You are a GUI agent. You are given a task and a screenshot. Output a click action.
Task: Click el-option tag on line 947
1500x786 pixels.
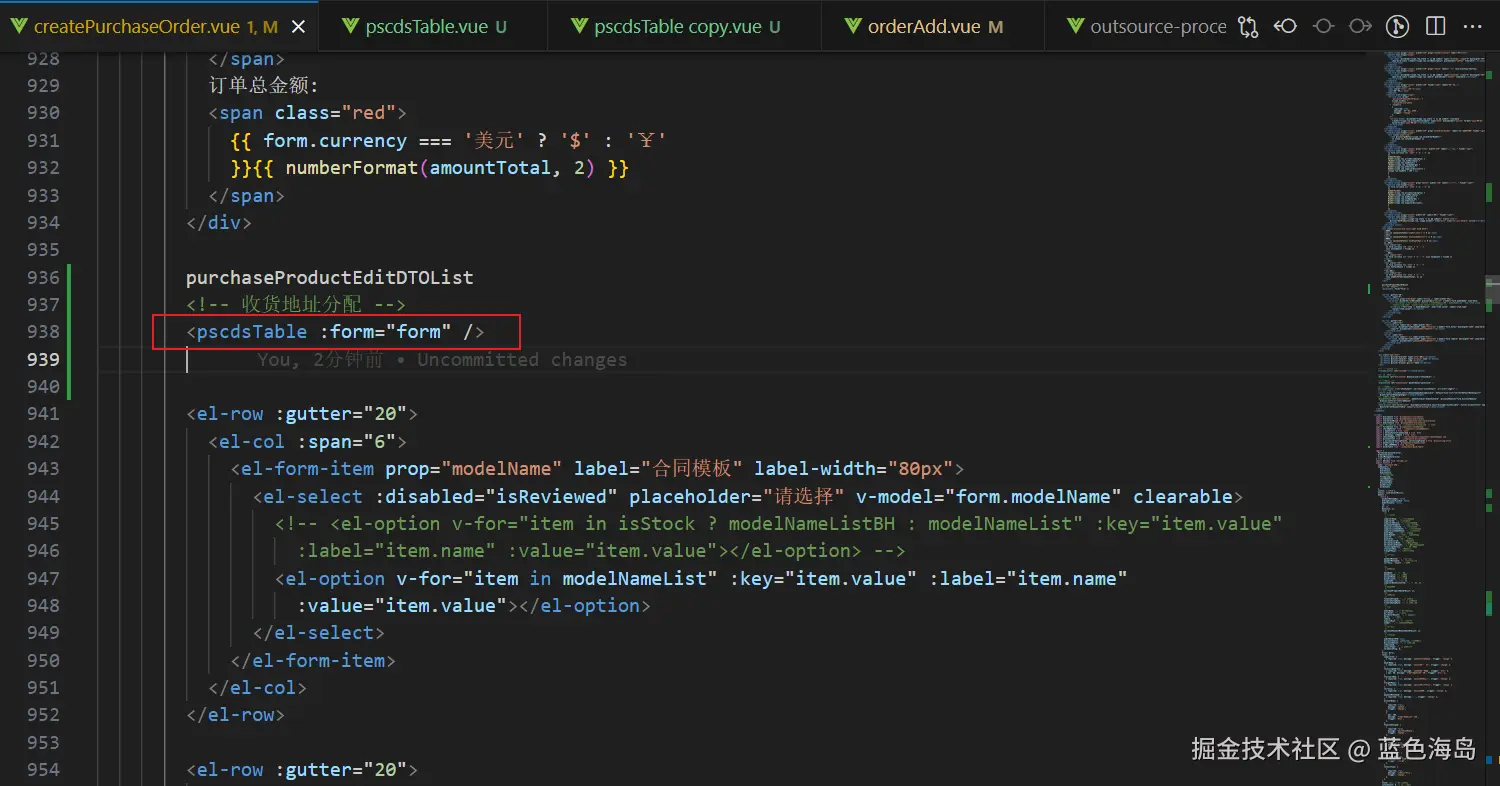click(335, 578)
